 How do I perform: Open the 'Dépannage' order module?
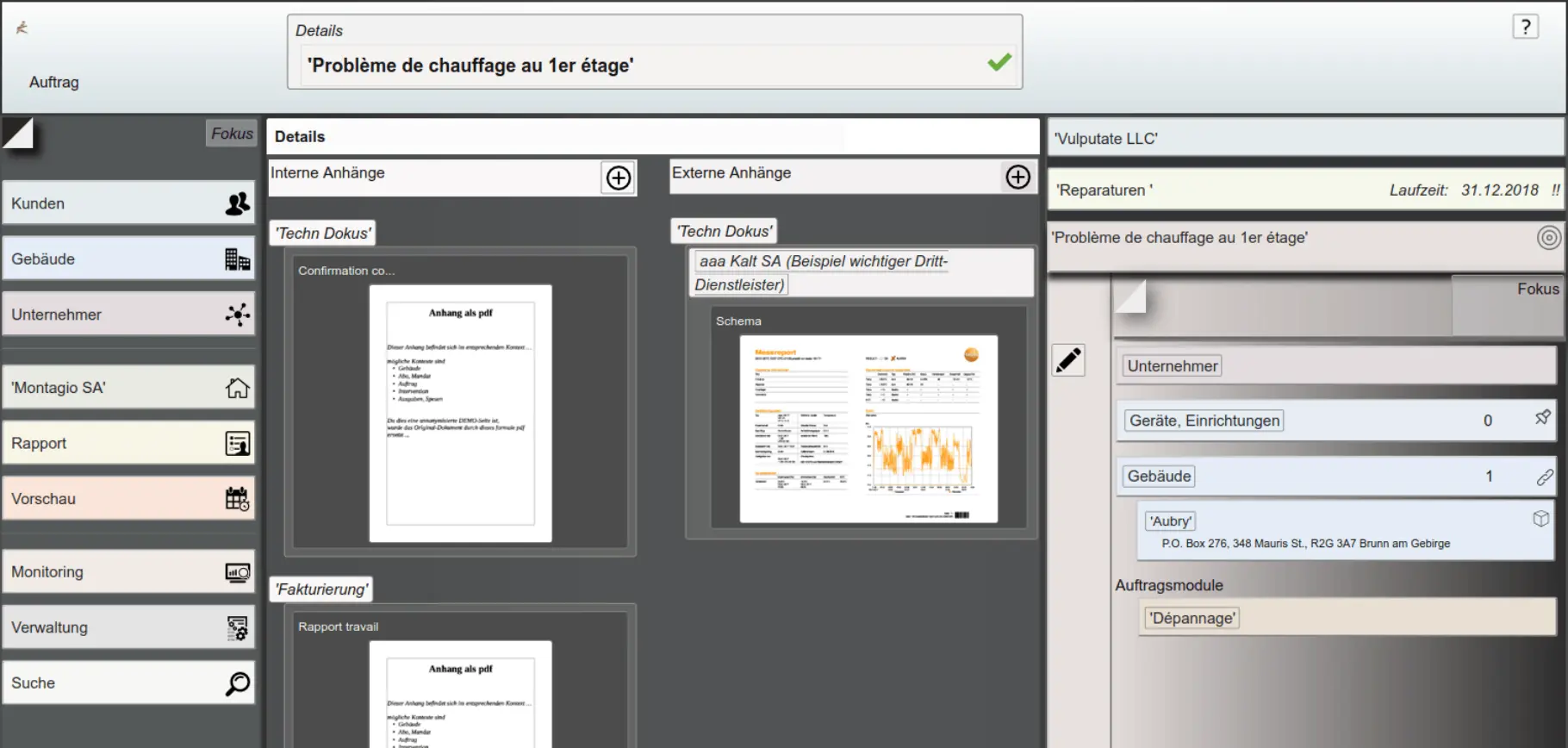[1347, 618]
